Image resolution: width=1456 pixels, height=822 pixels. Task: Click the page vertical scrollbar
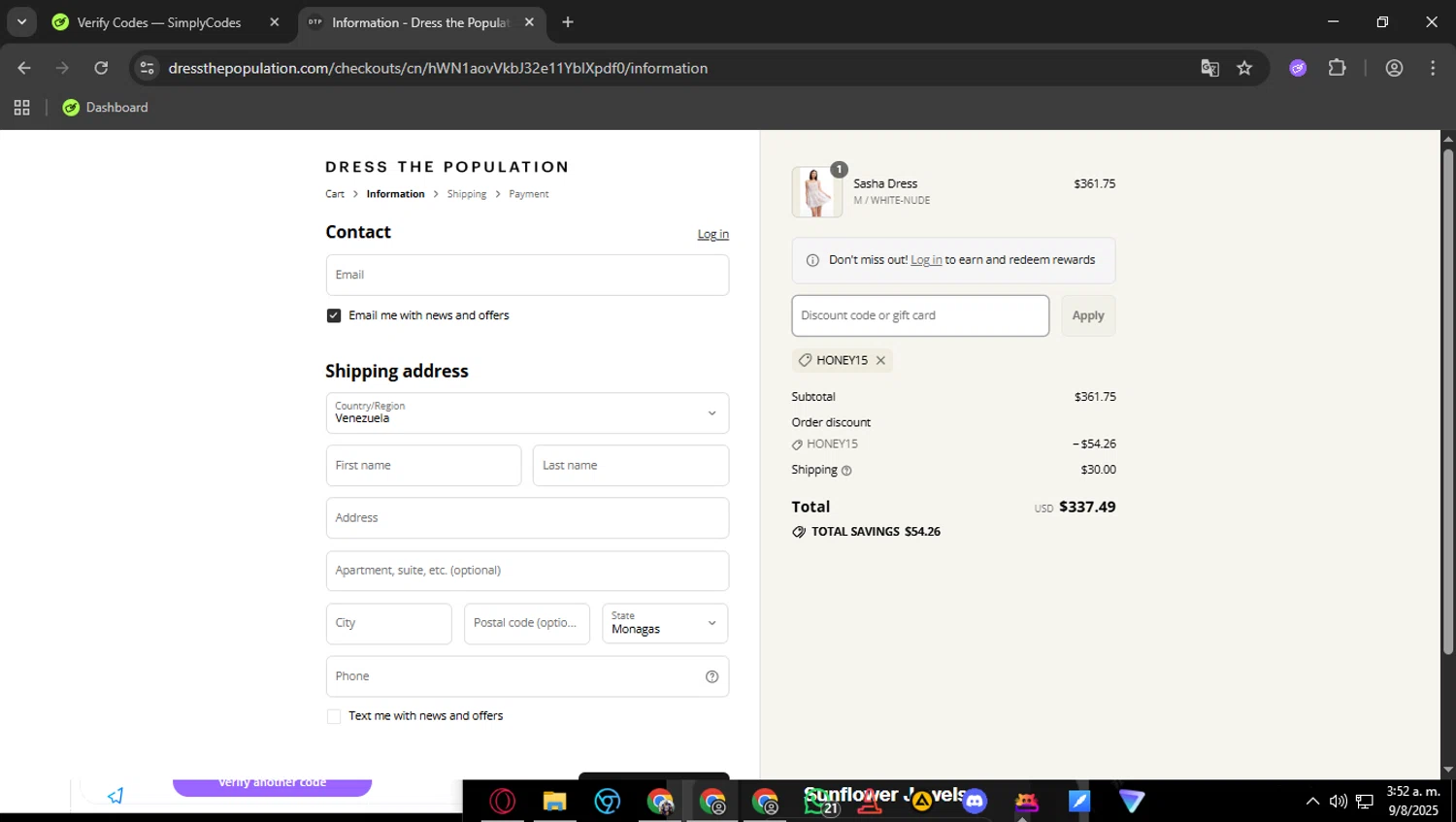coord(1448,401)
